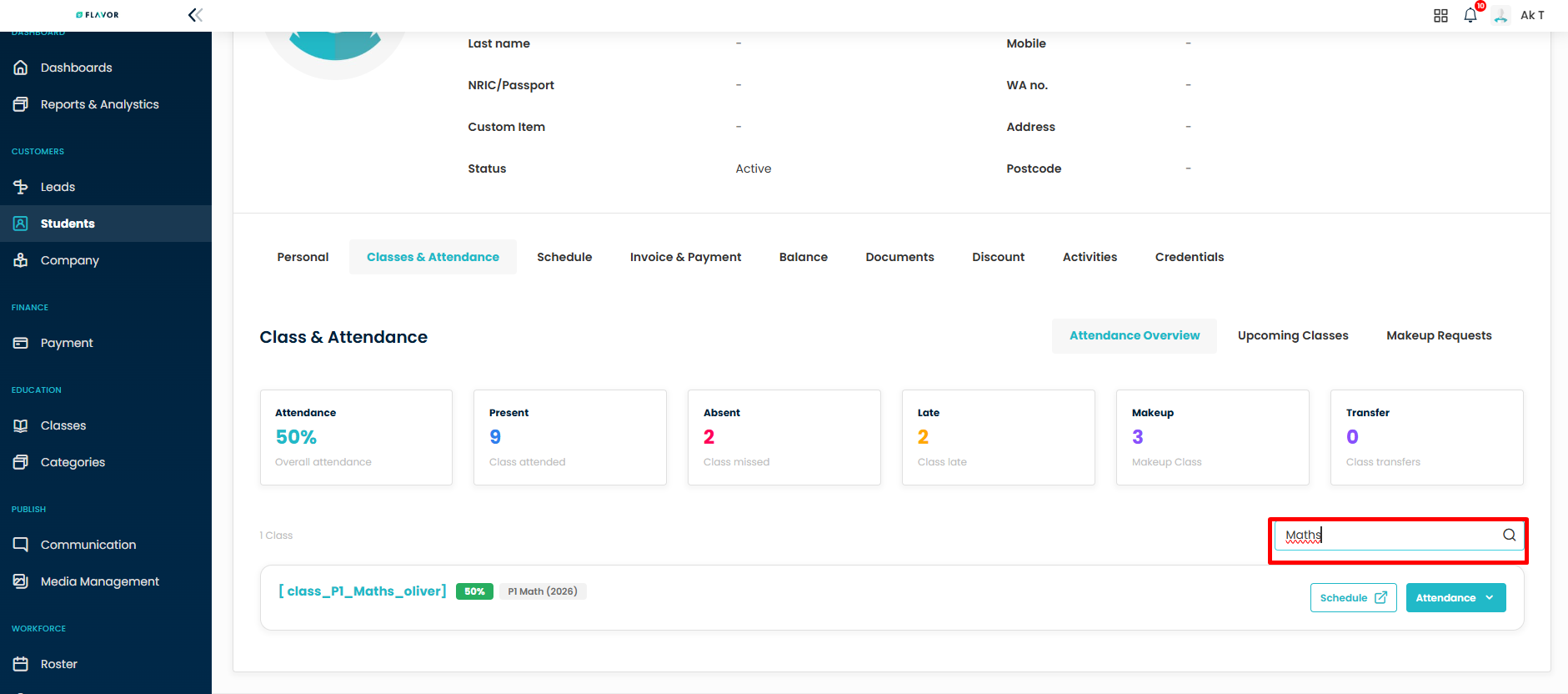Click the Present 9 summary card
This screenshot has width=1568, height=694.
570,437
